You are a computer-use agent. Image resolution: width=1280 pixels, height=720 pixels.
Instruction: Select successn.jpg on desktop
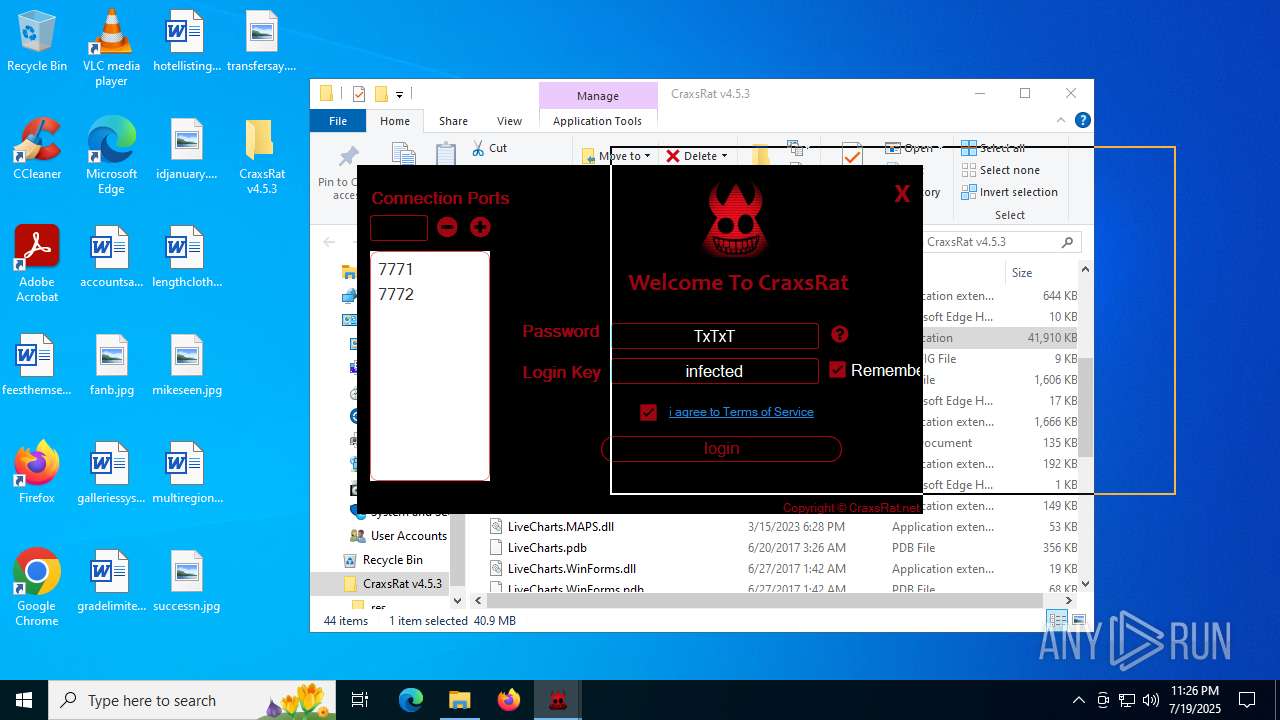click(x=186, y=582)
